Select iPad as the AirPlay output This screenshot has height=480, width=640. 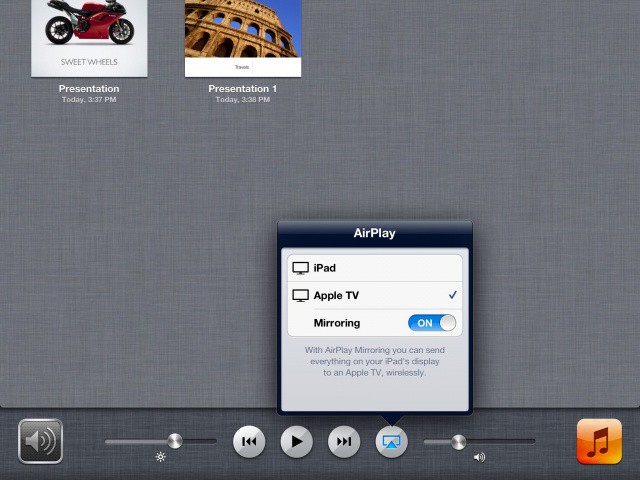pos(373,268)
